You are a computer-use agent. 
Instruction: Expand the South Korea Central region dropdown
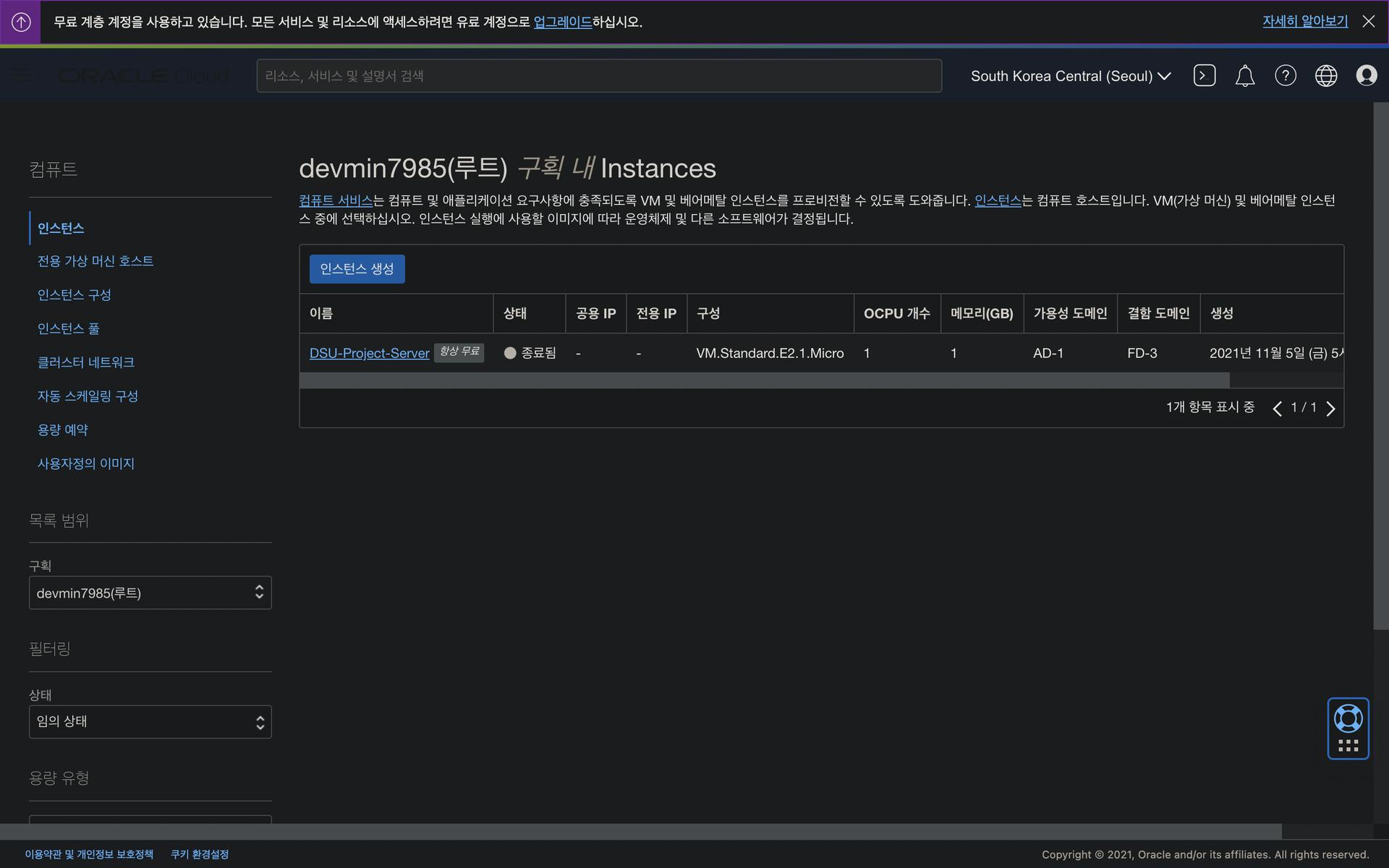click(1070, 76)
